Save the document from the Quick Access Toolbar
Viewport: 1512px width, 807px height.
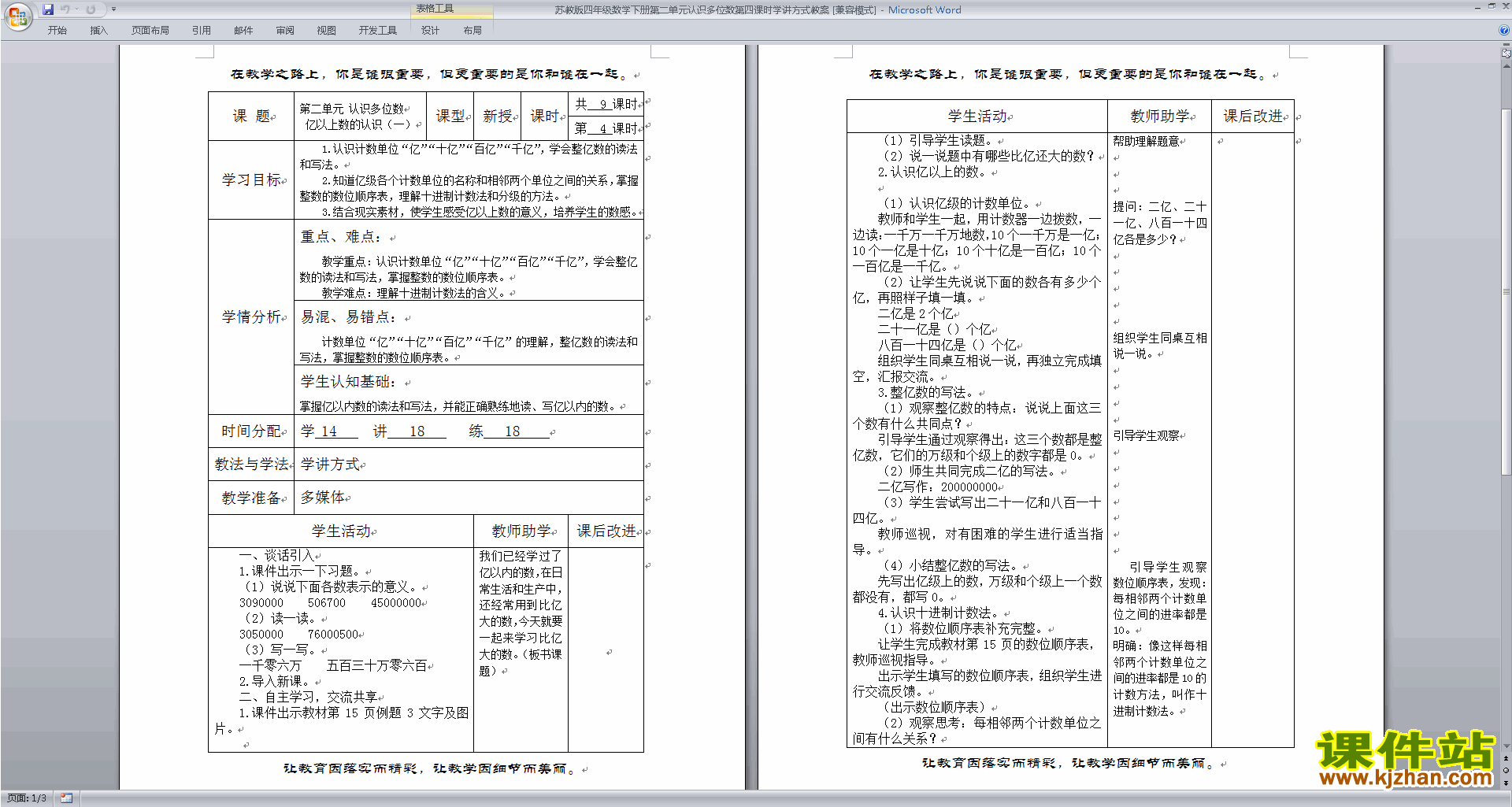[x=48, y=9]
